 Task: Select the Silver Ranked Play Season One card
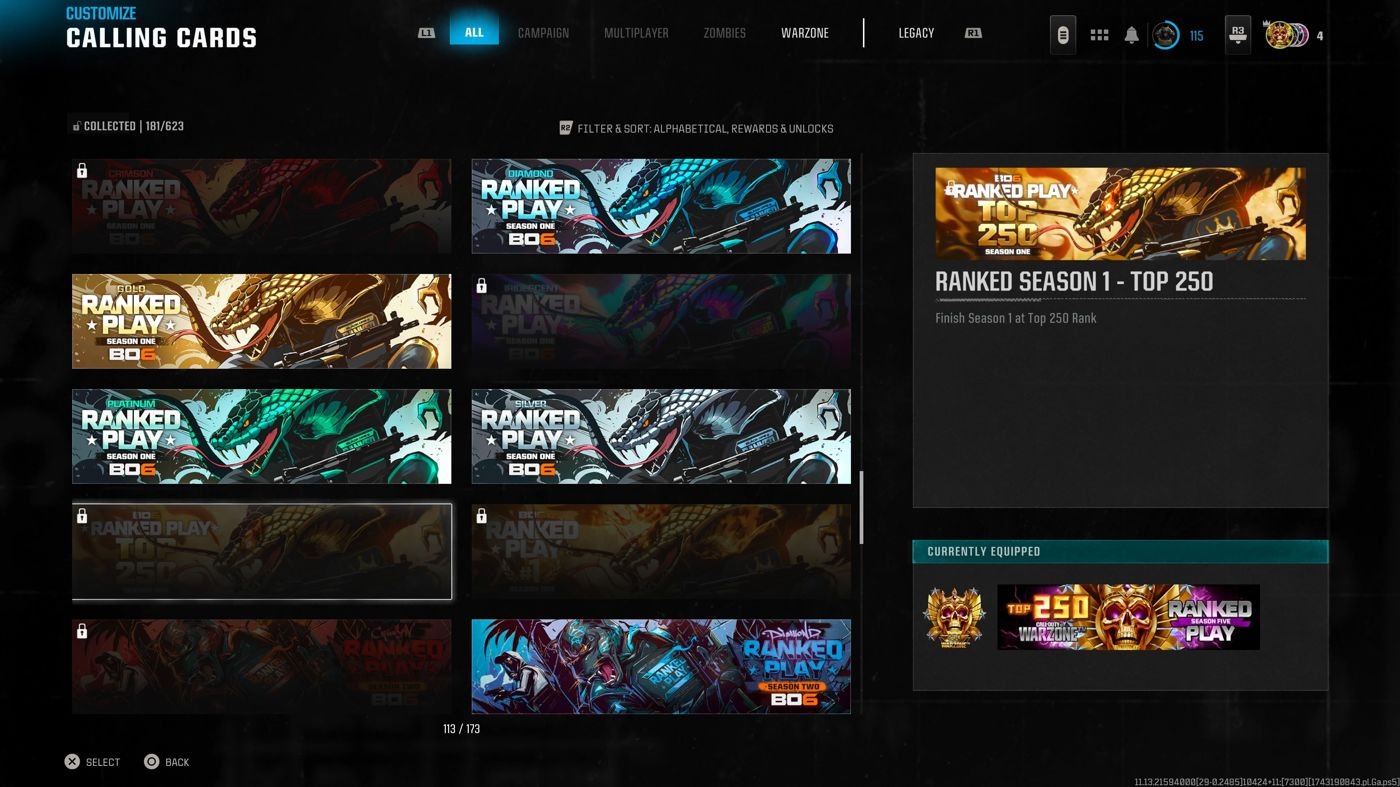pos(661,436)
